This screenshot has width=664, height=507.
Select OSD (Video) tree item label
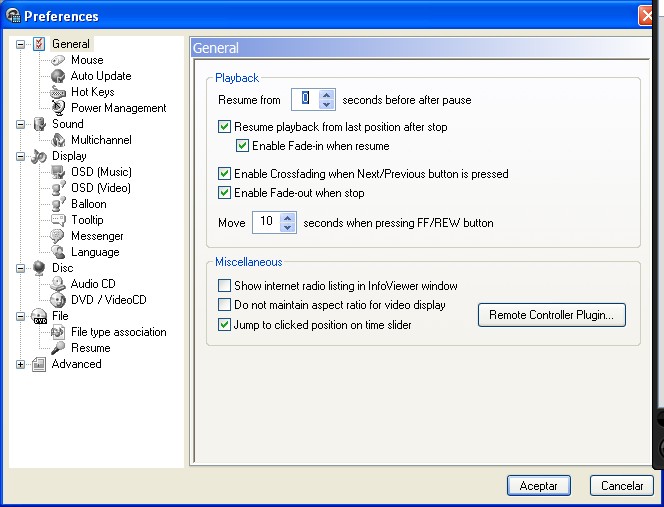click(x=101, y=188)
